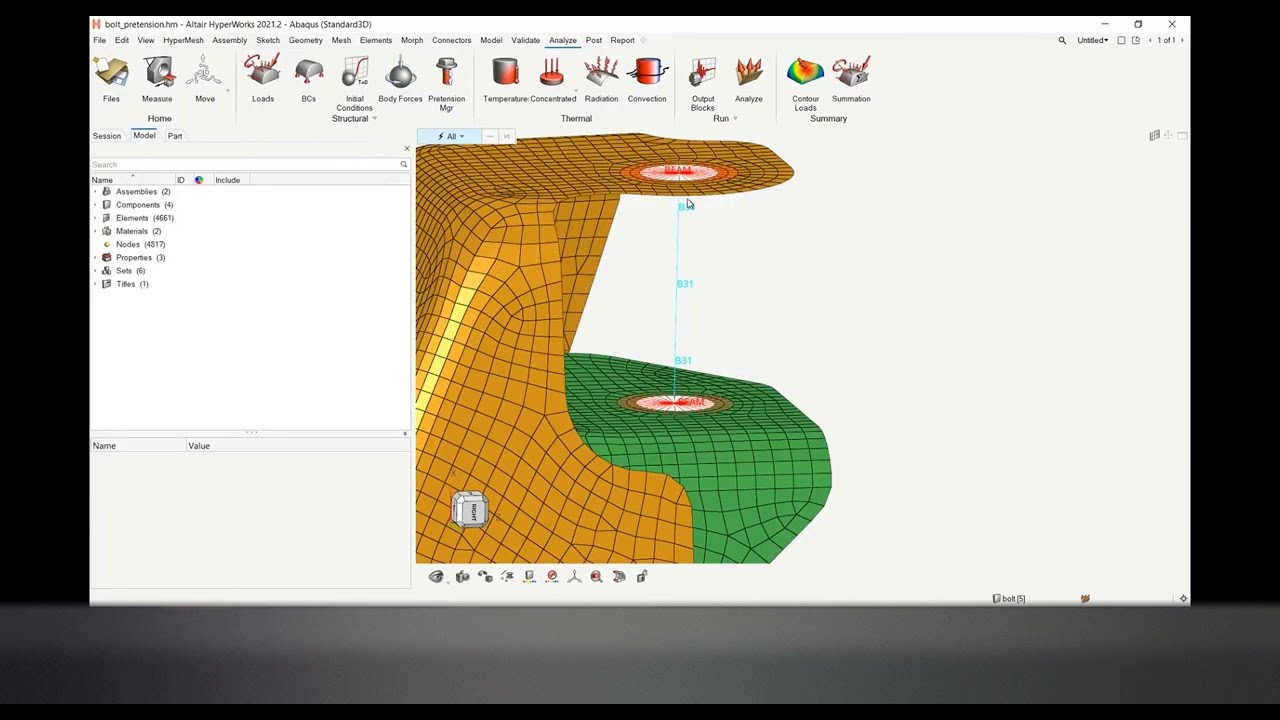Open the Contour Loads tool

(x=805, y=84)
